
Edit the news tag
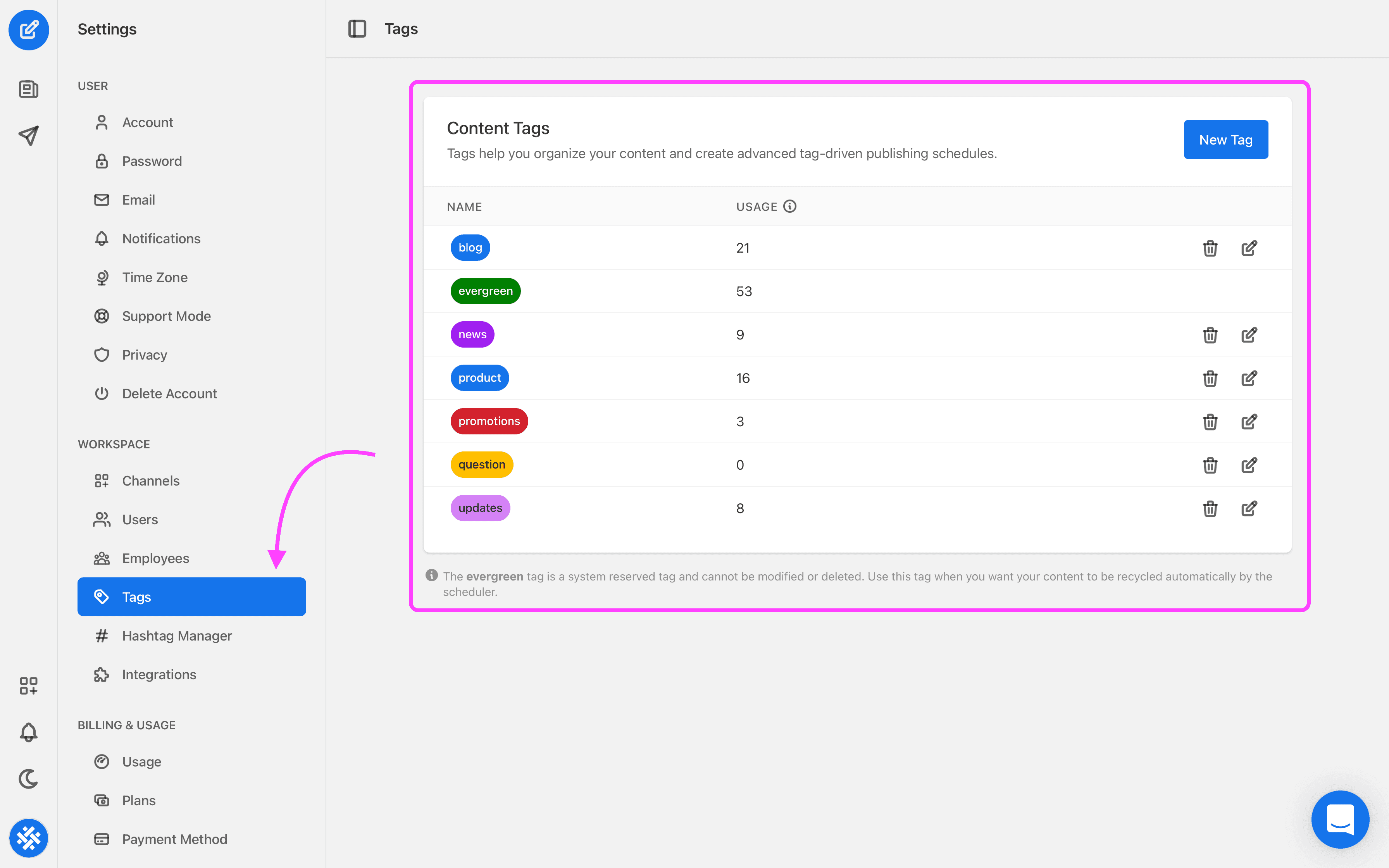click(1249, 335)
